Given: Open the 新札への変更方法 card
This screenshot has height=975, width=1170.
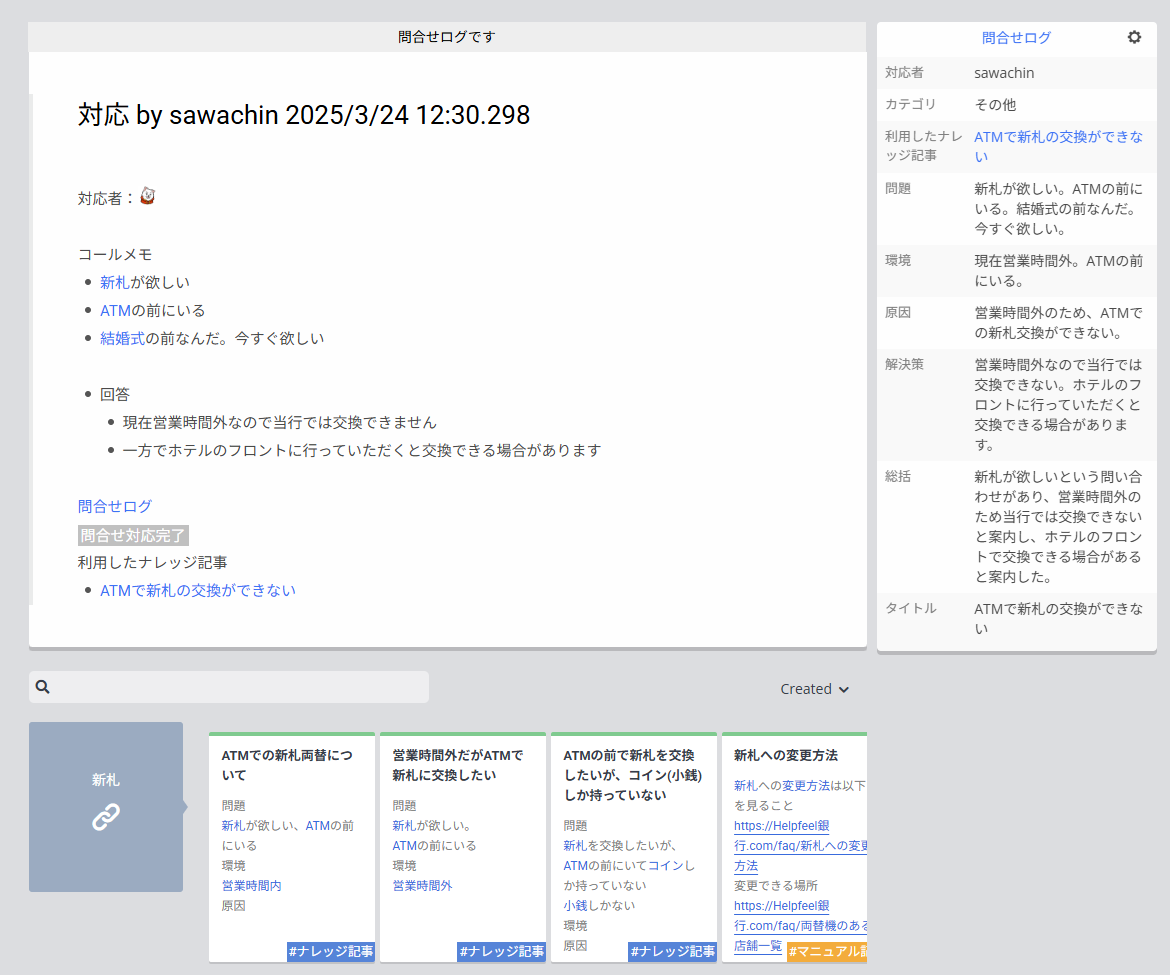Looking at the screenshot, I should [x=786, y=755].
